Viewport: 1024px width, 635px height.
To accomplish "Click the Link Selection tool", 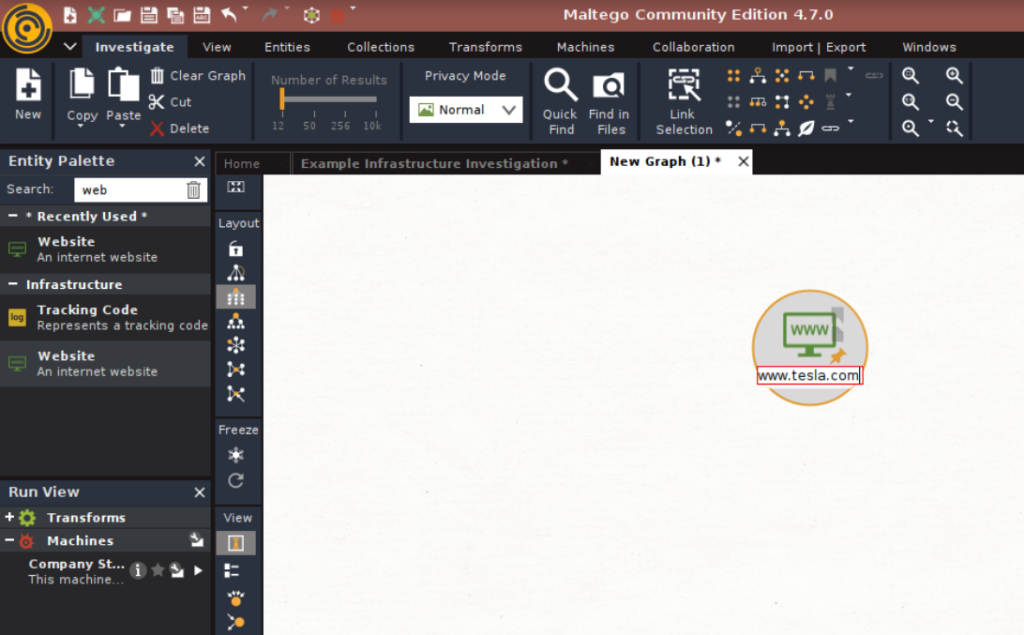I will coord(684,101).
